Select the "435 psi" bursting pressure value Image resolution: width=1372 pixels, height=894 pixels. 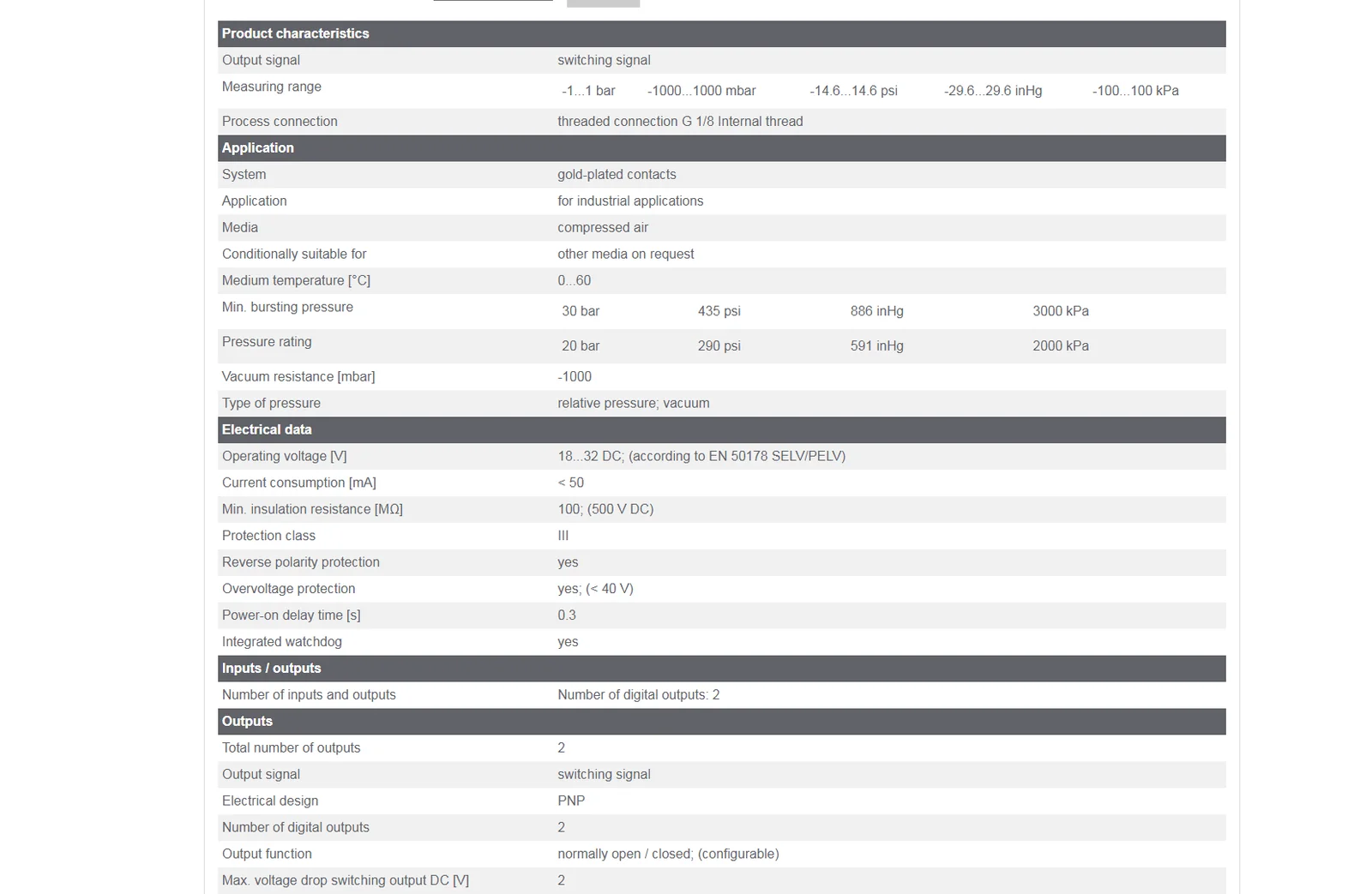click(x=719, y=311)
